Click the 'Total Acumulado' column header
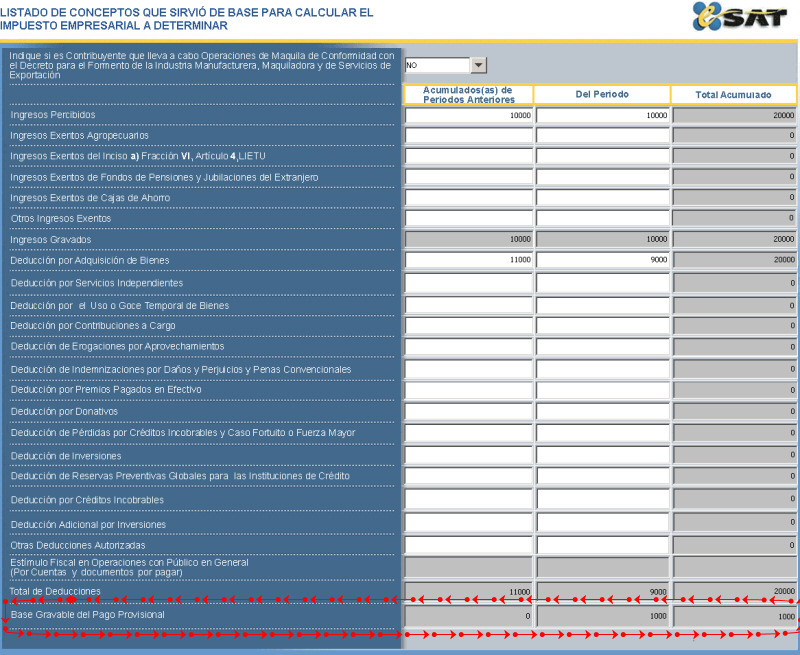800x655 pixels. 734,94
